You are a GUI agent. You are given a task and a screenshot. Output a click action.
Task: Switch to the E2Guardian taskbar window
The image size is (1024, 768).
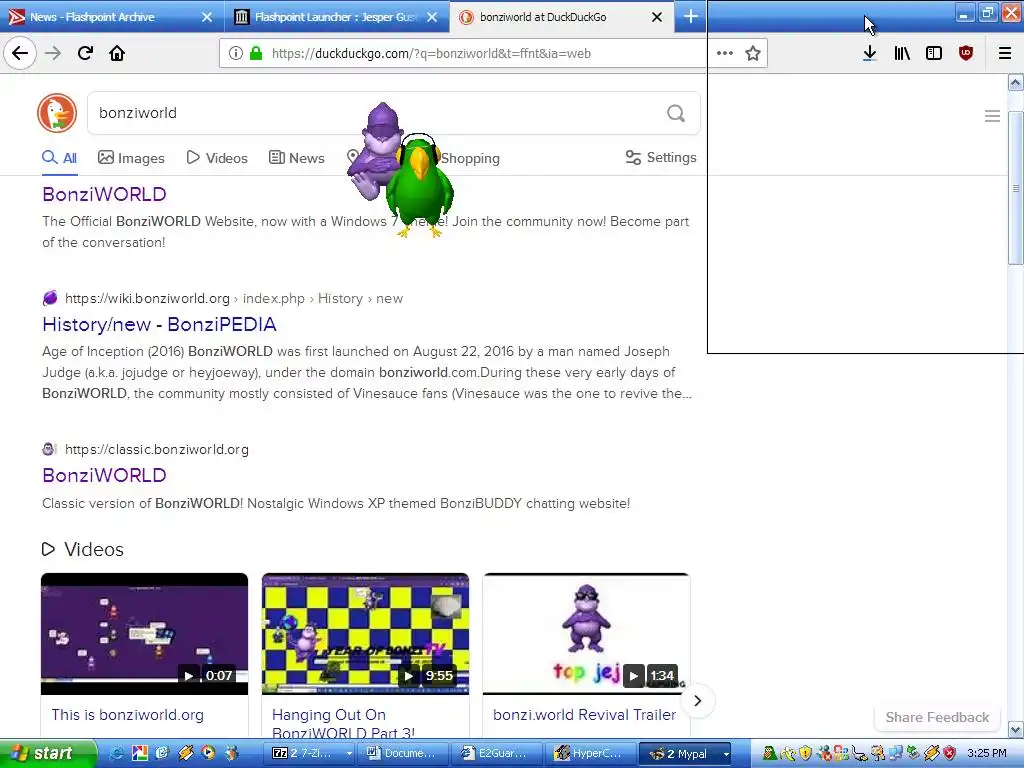[496, 753]
